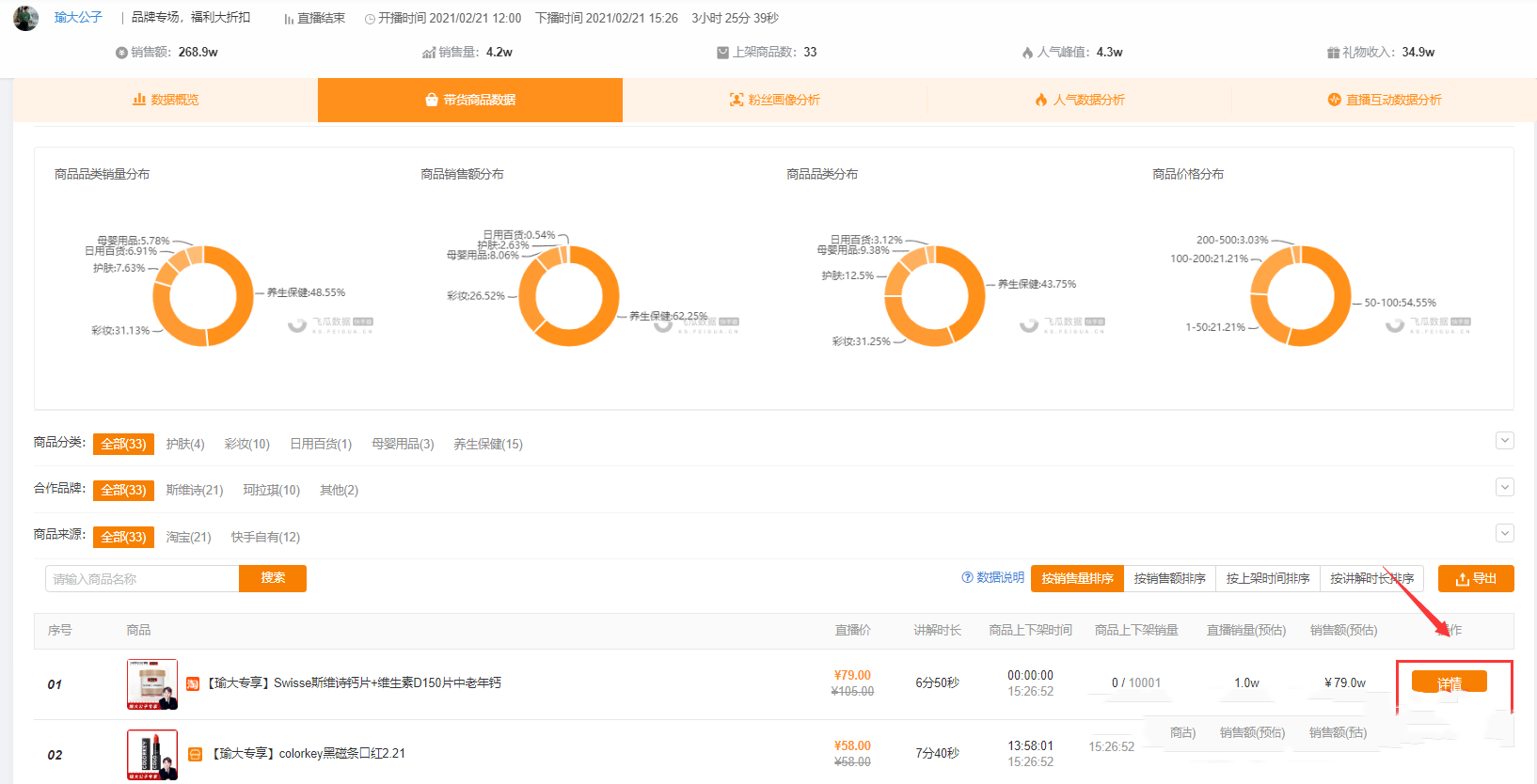Click the portrait icon on 粉丝画像分析

[737, 100]
